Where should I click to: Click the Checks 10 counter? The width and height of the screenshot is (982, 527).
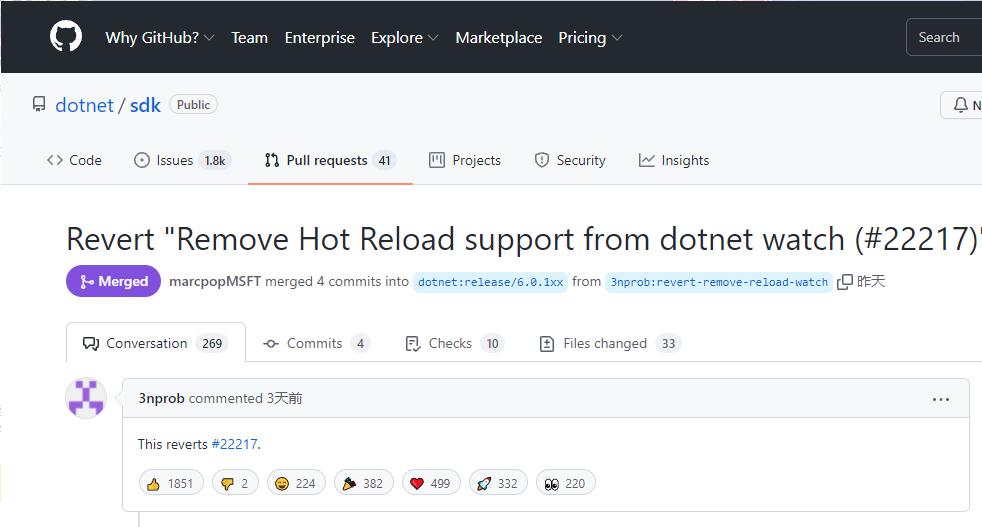492,343
